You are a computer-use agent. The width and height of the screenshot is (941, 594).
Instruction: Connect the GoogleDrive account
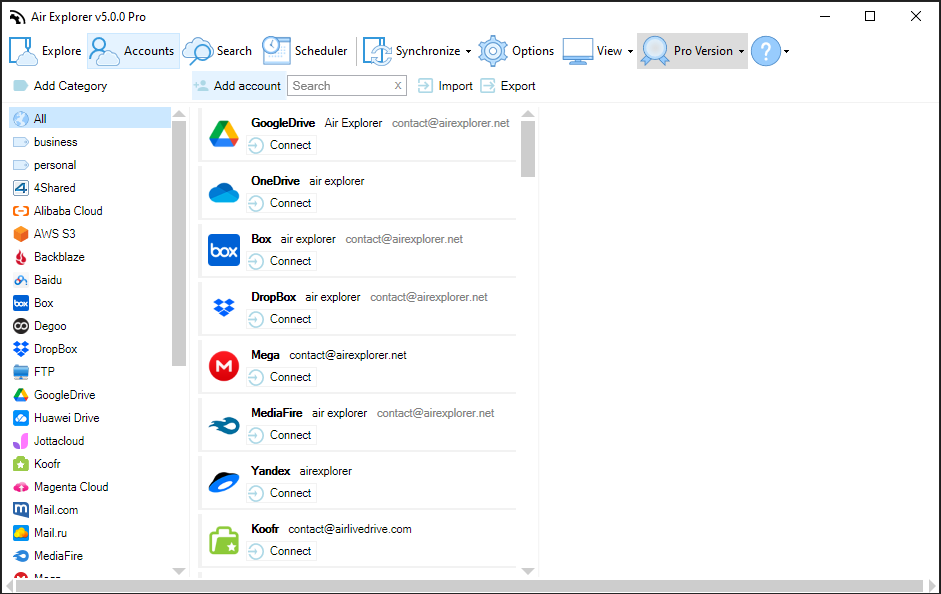pyautogui.click(x=281, y=145)
